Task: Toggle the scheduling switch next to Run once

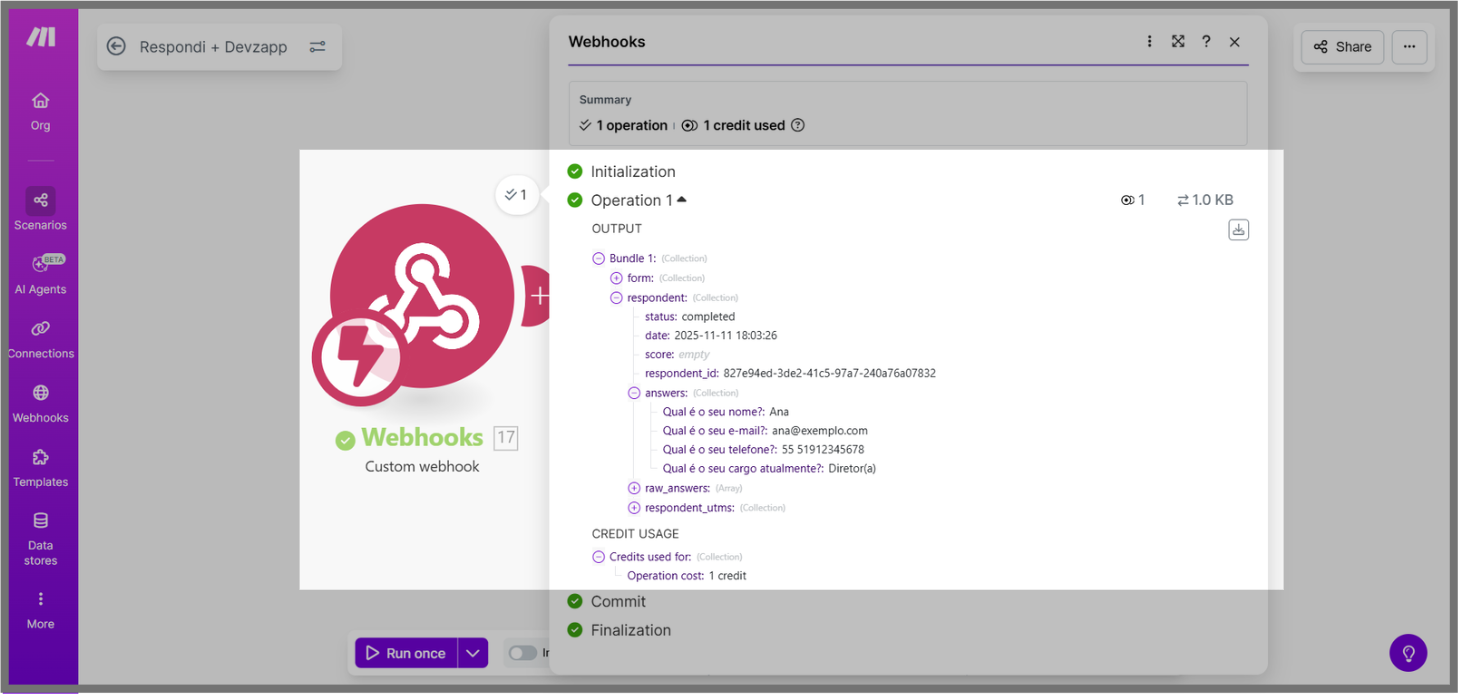Action: [523, 653]
